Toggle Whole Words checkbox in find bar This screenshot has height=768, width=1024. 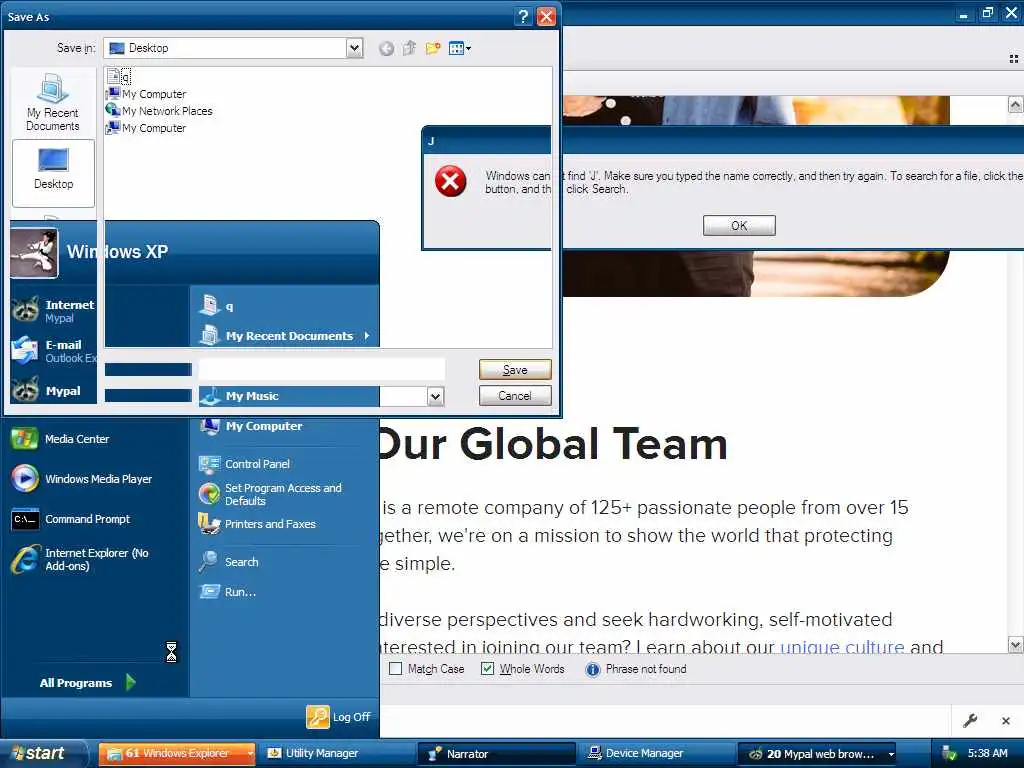(487, 669)
